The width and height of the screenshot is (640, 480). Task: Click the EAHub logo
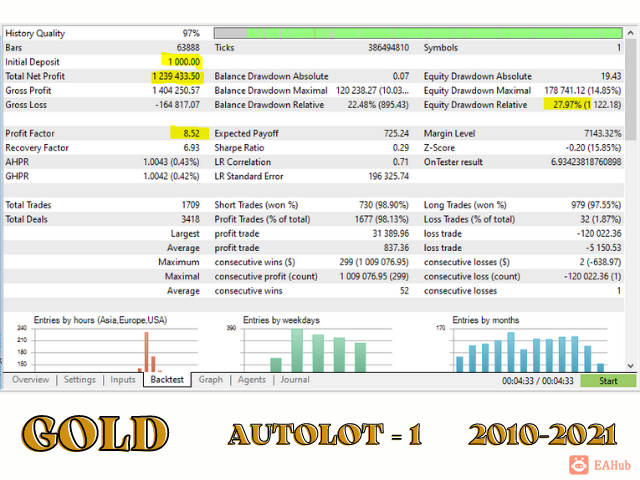600,465
